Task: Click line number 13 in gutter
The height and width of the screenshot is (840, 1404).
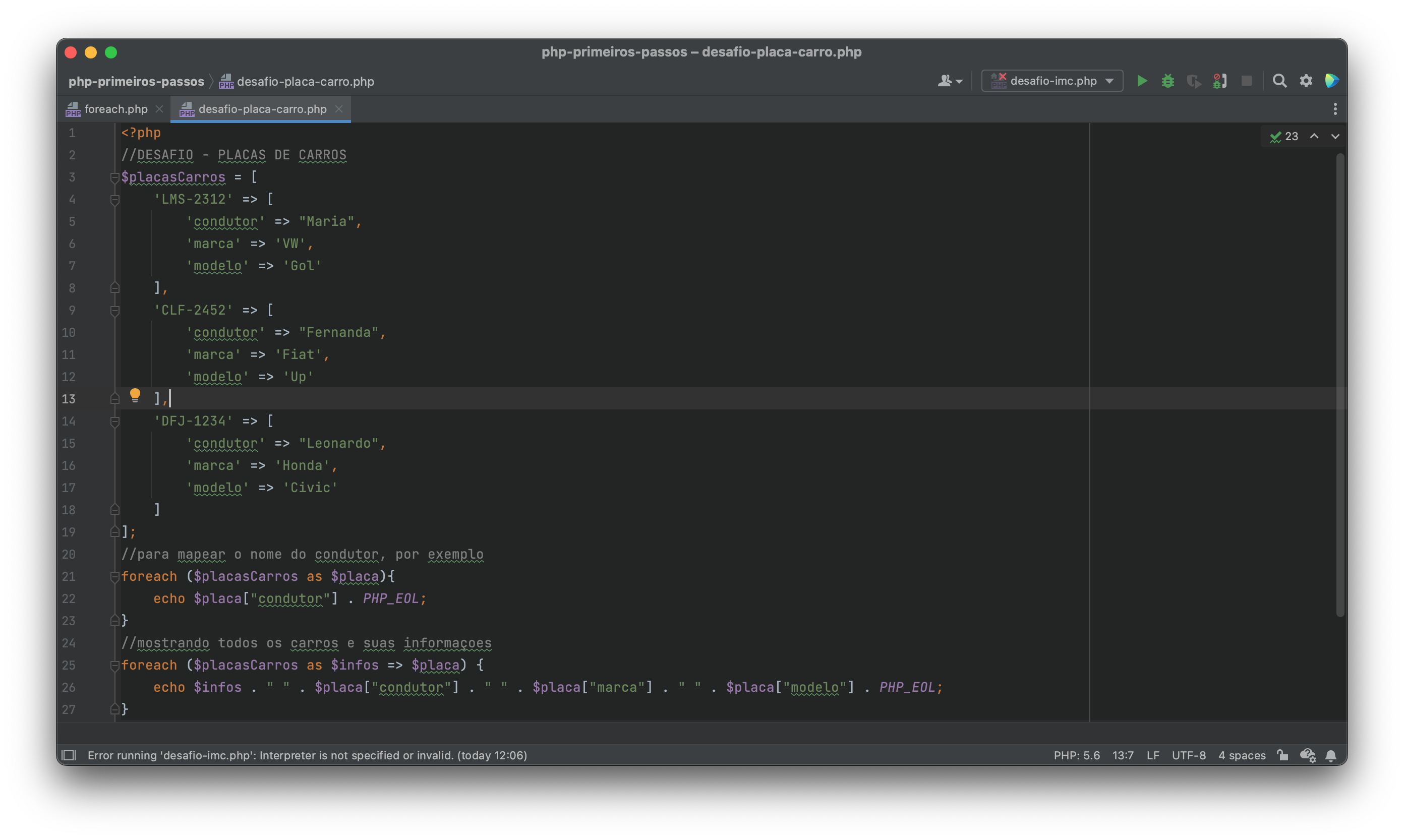Action: [69, 399]
